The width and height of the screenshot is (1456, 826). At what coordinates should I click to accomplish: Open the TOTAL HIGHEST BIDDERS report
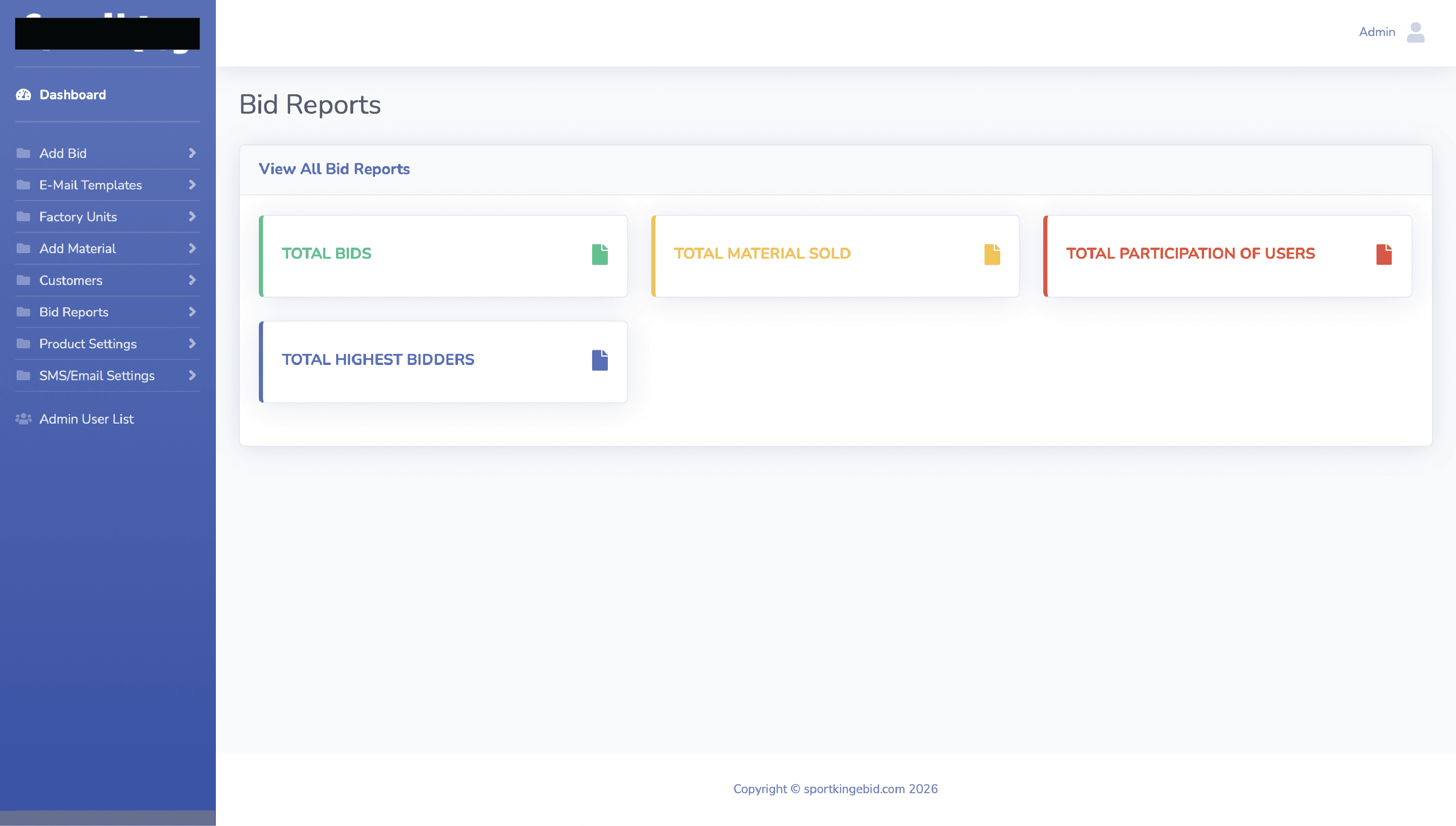[x=378, y=360]
